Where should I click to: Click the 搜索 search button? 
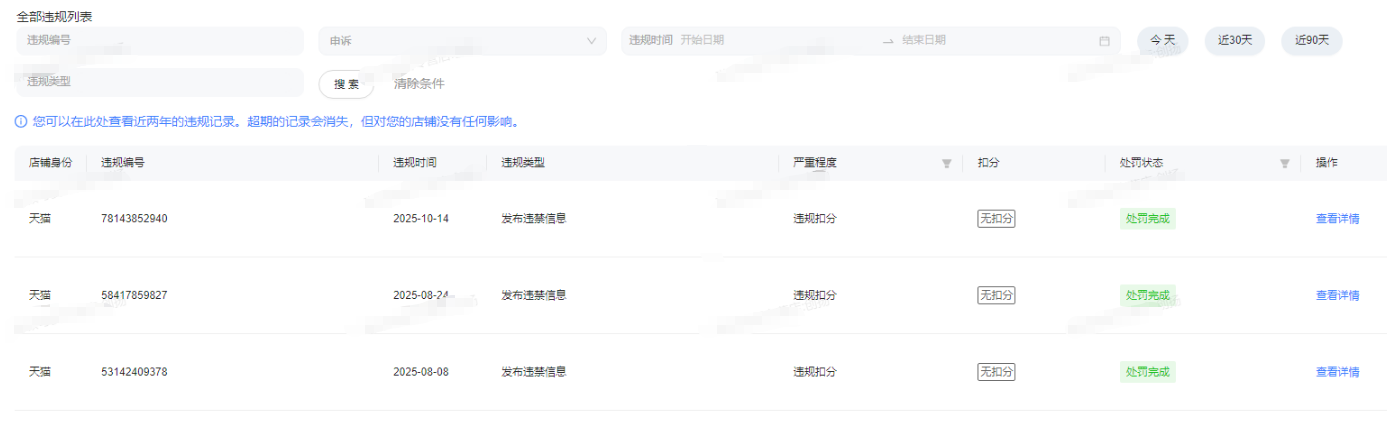[x=346, y=84]
